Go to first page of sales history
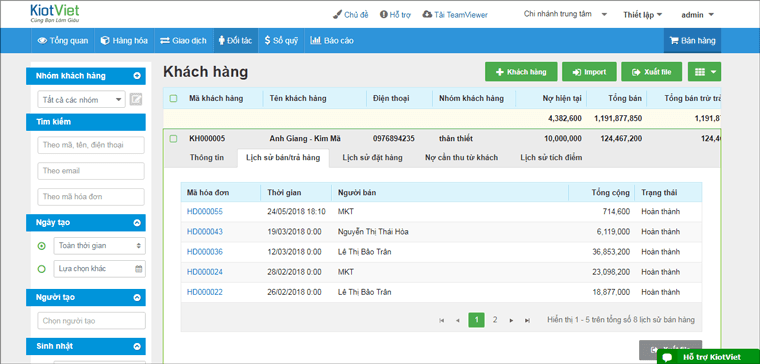Viewport: 760px width, 364px height. [442, 320]
